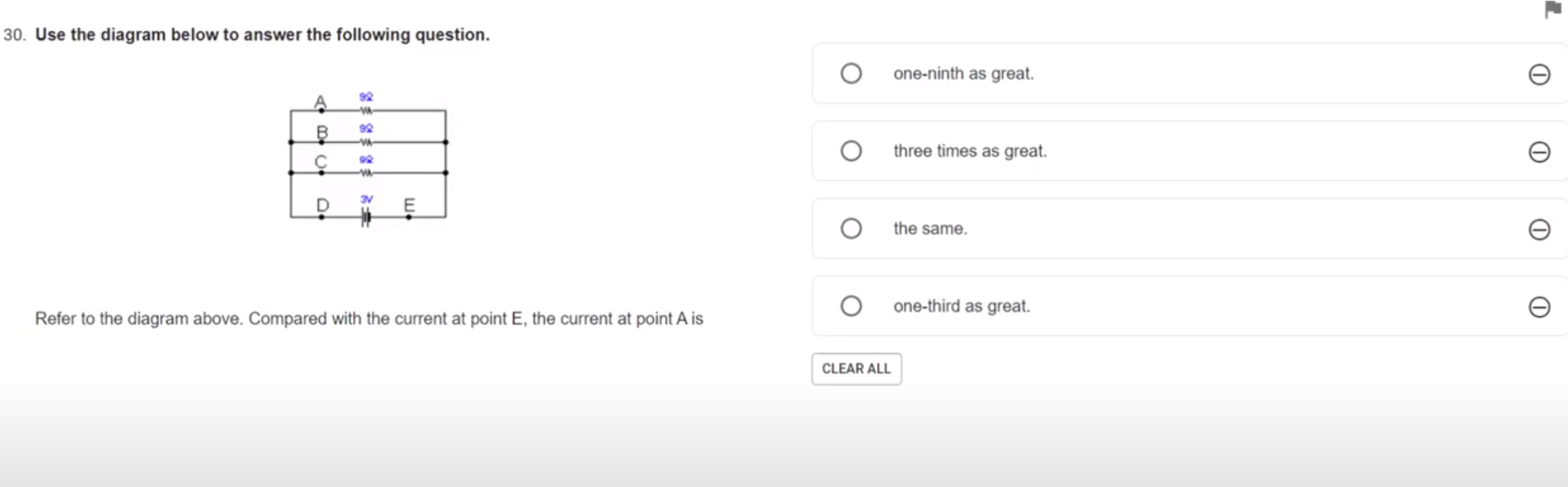The width and height of the screenshot is (1568, 487).
Task: Click the 'Use the diagram below' heading
Action: [x=262, y=35]
